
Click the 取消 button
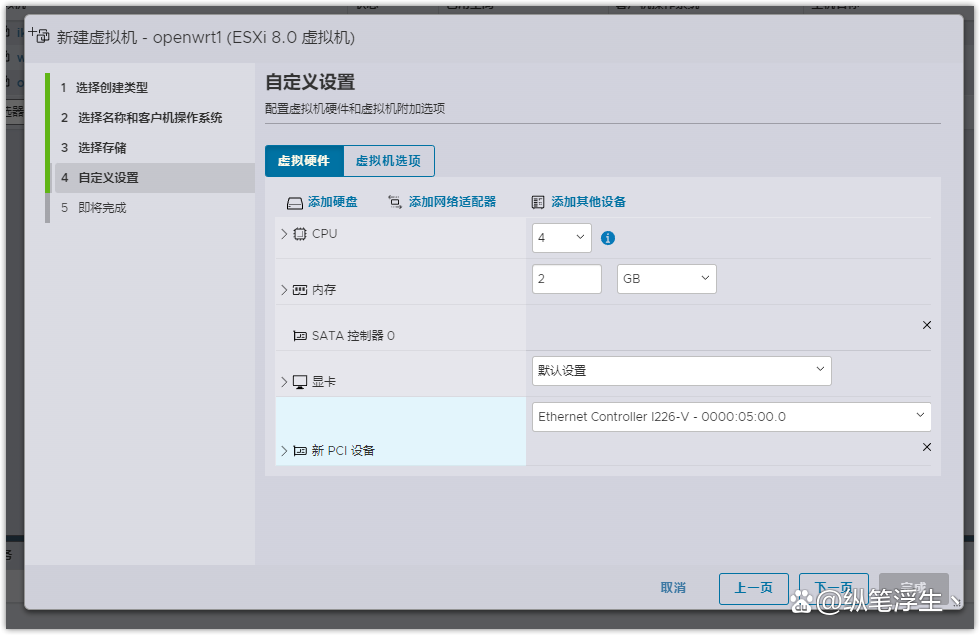[673, 588]
